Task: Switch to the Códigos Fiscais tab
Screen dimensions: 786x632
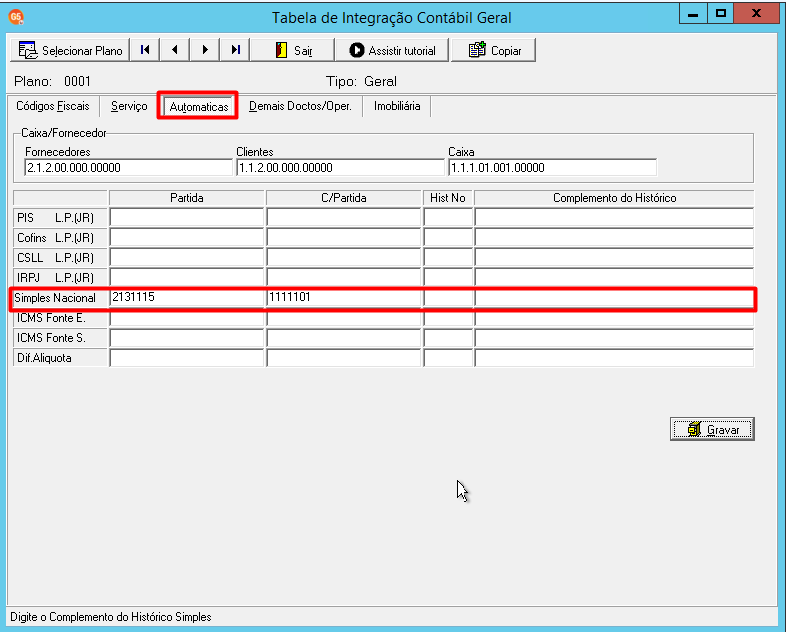Action: tap(53, 106)
